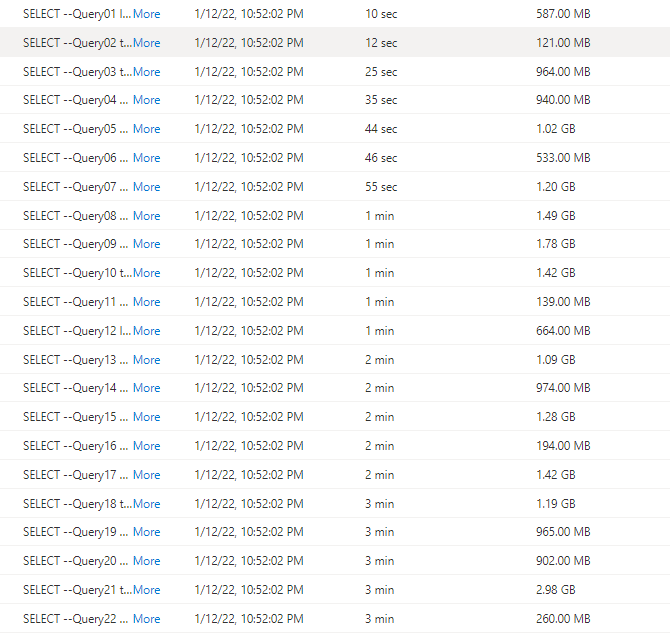Open More link on Query21 row

pyautogui.click(x=146, y=590)
